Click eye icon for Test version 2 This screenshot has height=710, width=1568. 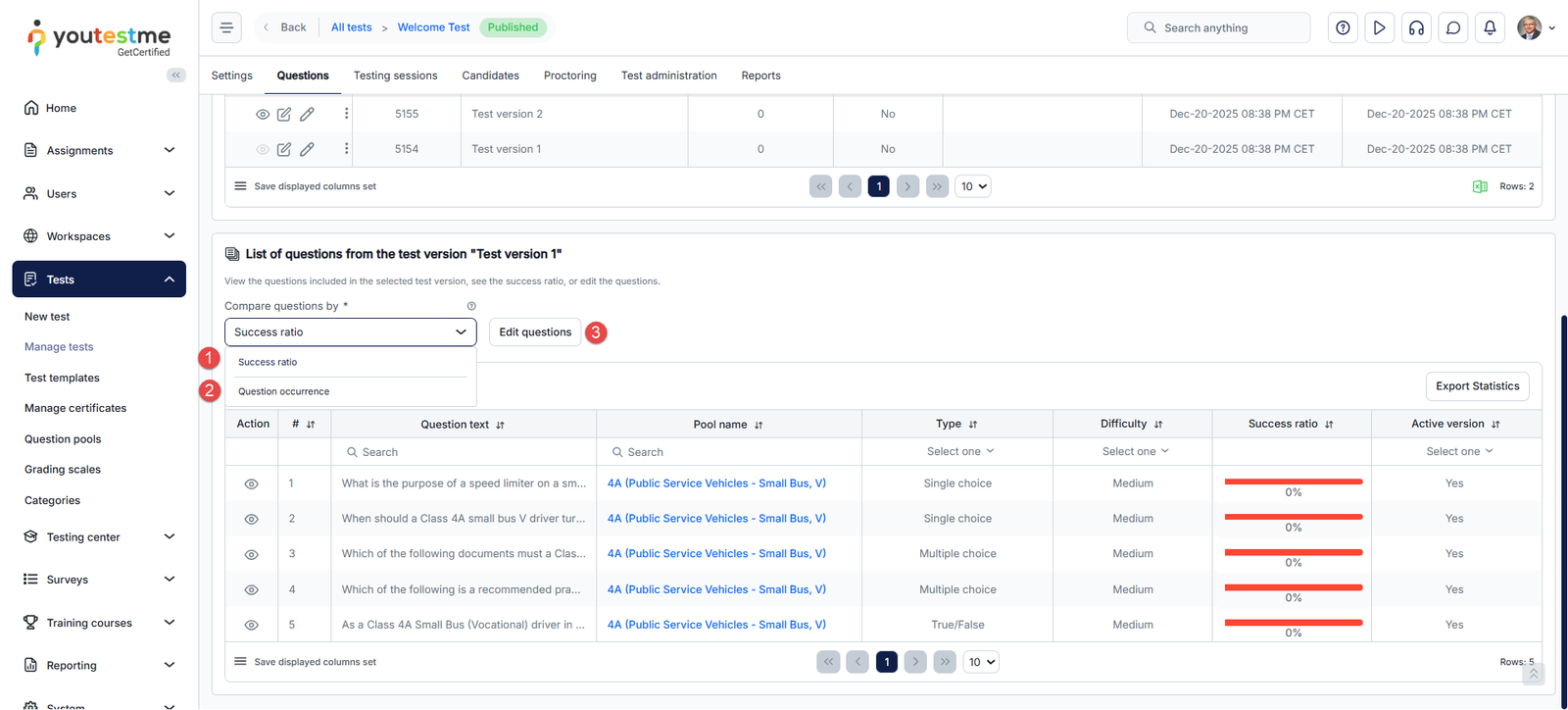pos(263,115)
